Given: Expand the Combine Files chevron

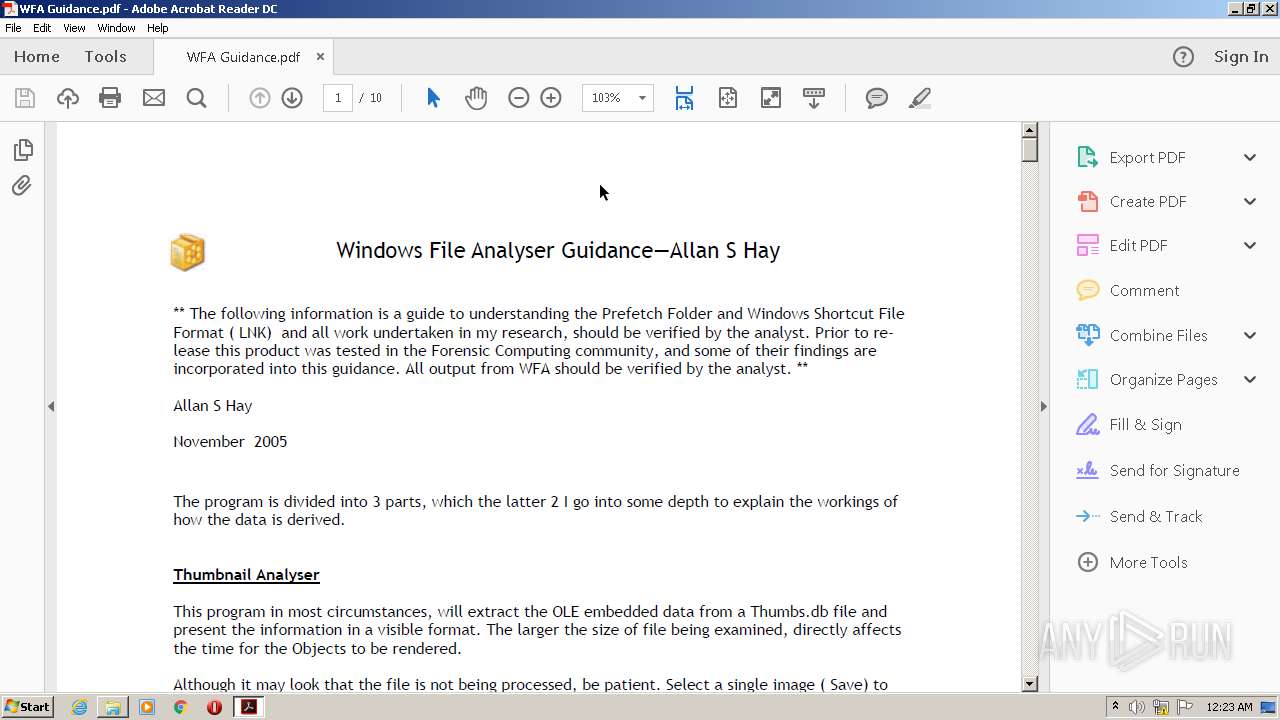Looking at the screenshot, I should click(1250, 336).
